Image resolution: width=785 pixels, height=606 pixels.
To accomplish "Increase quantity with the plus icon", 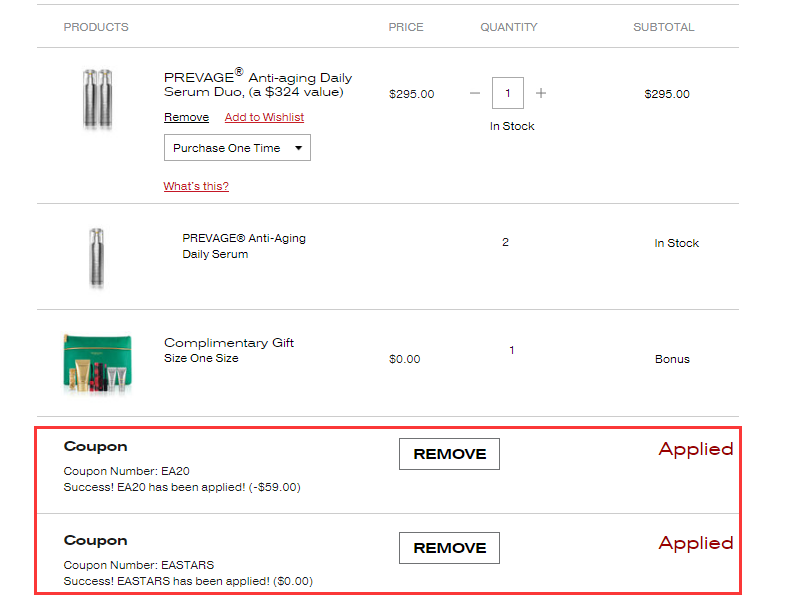I will tap(541, 94).
